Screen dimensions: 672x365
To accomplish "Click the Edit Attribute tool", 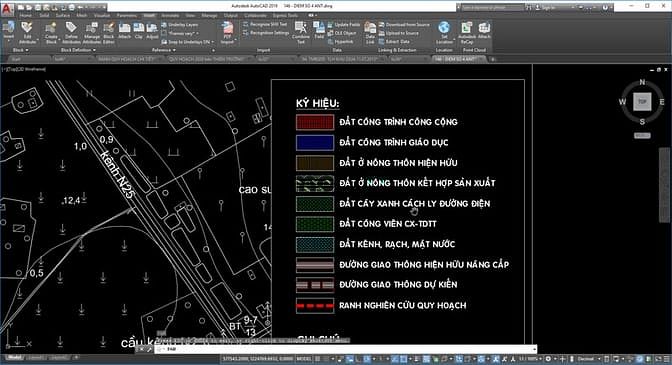I will (x=27, y=33).
